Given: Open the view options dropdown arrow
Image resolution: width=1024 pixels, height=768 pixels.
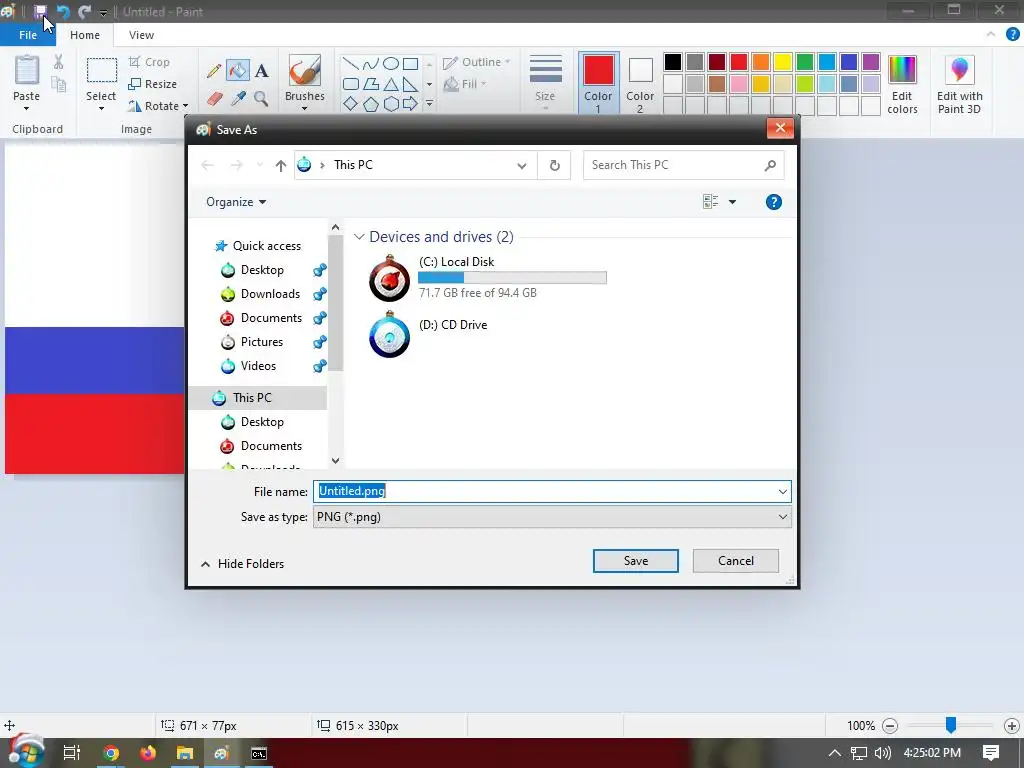Looking at the screenshot, I should [x=732, y=202].
